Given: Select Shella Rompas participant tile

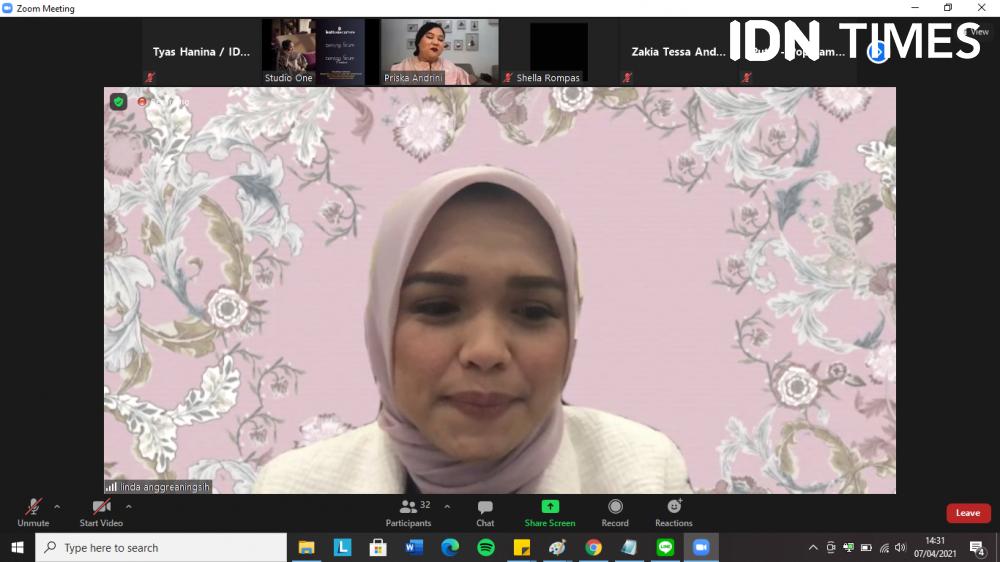Looking at the screenshot, I should point(559,52).
